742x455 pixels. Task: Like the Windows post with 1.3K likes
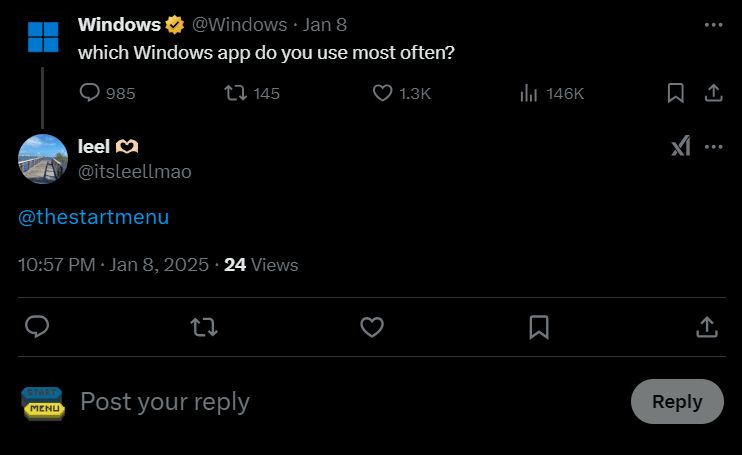pos(383,93)
